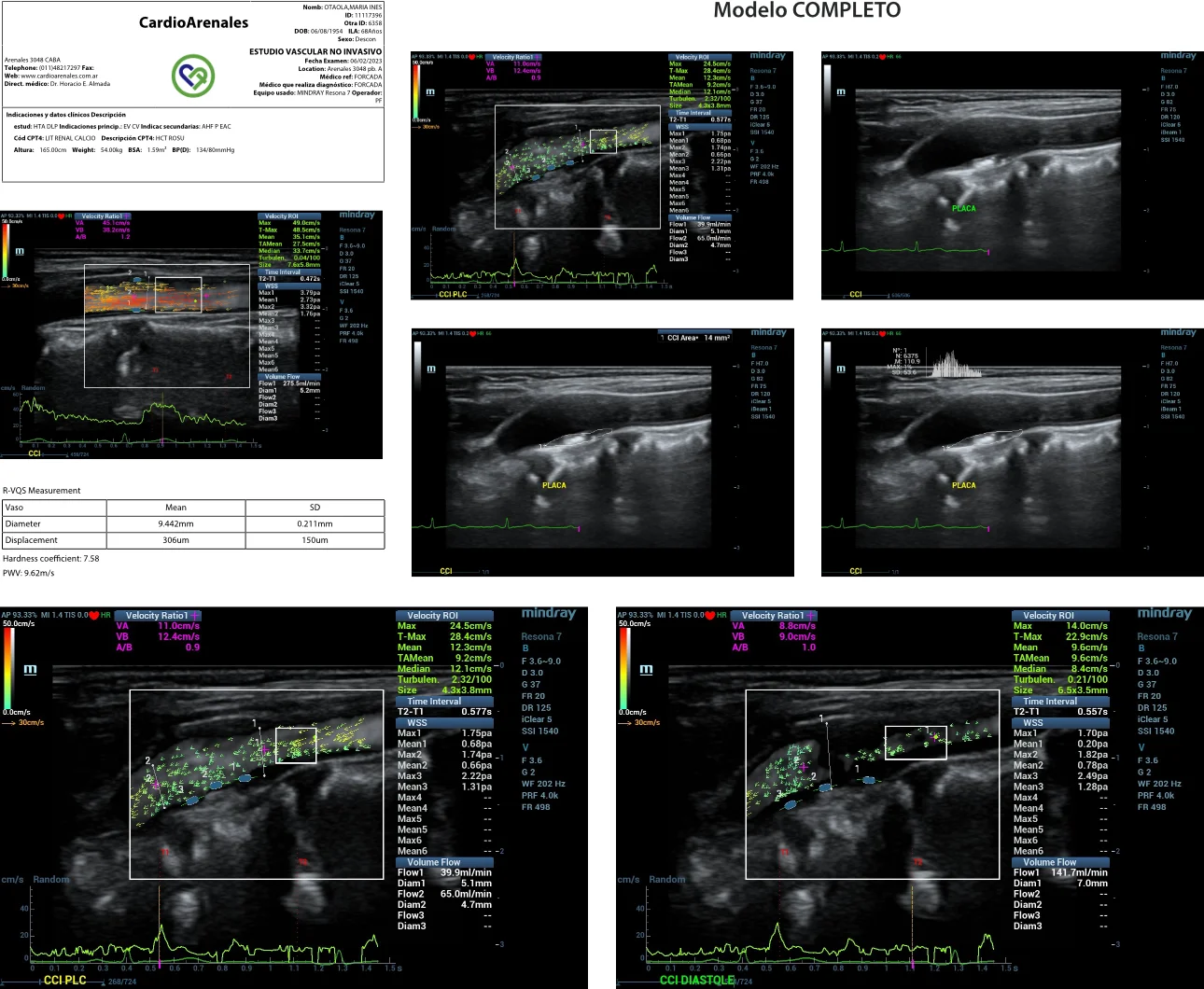1204x989 pixels.
Task: Click the mindray logo in CCI DIASTOLE image
Action: point(1164,613)
